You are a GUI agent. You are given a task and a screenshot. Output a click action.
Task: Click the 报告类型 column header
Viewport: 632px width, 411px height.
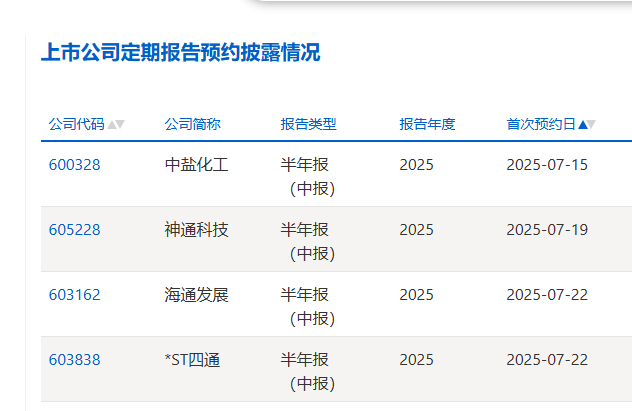point(308,124)
